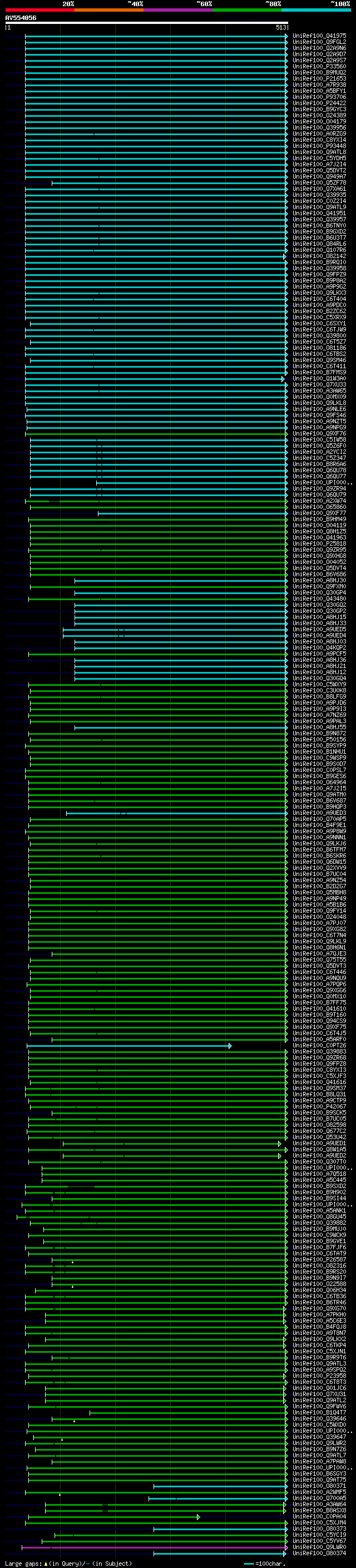
Task: Select hit label UniRef100_Q9LKX3
Action: click(x=319, y=293)
